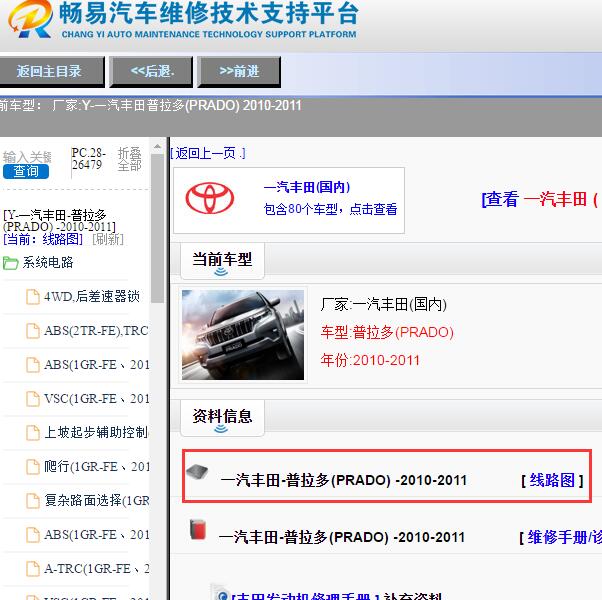Select the 系统电路 tree folder label
This screenshot has height=600, width=602.
[x=48, y=263]
